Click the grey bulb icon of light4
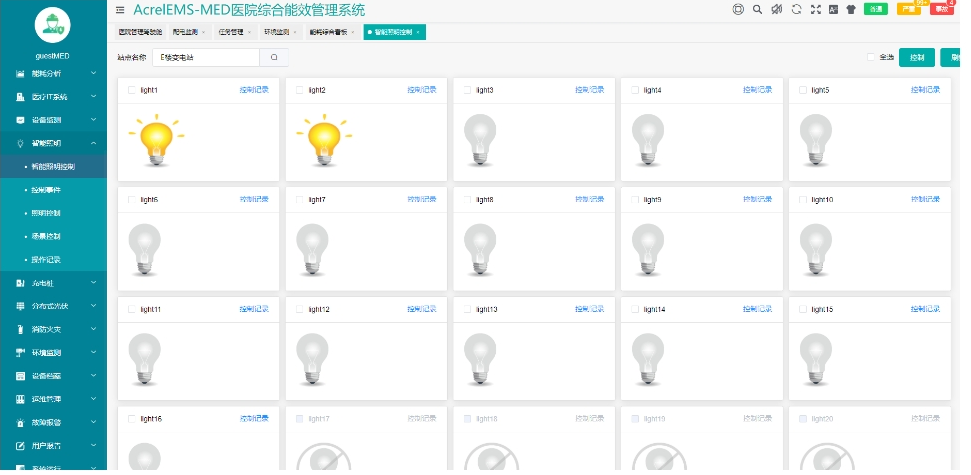The height and width of the screenshot is (475, 971). (x=648, y=140)
